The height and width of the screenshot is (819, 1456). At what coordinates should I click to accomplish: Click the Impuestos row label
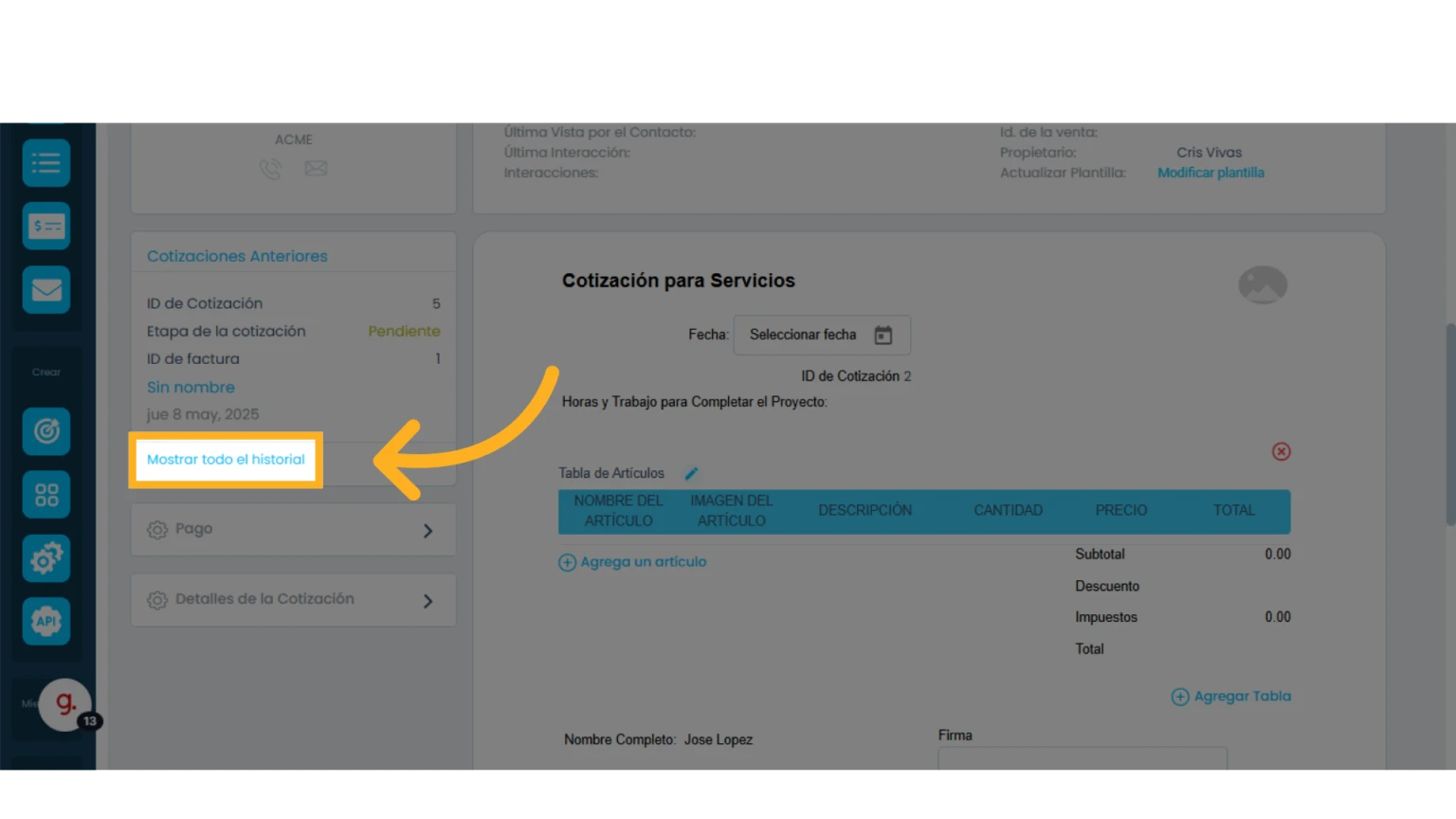(1106, 617)
